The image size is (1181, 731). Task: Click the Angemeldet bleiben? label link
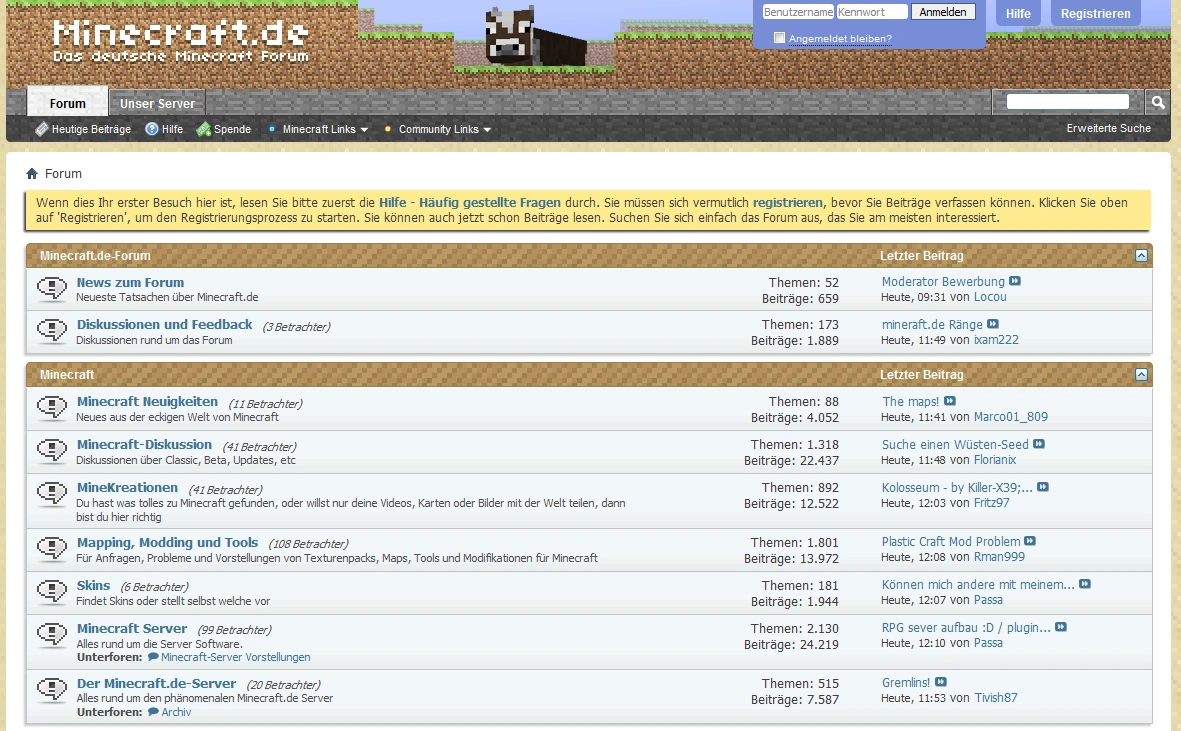click(840, 38)
